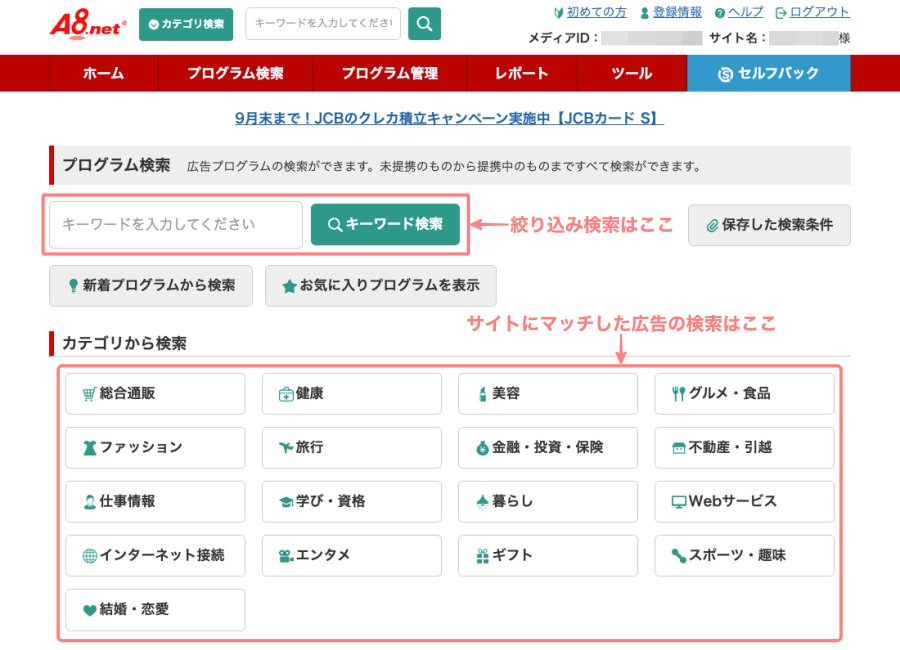Show お気に入りプログラム favorites
Image resolution: width=900 pixels, height=650 pixels.
tap(380, 286)
